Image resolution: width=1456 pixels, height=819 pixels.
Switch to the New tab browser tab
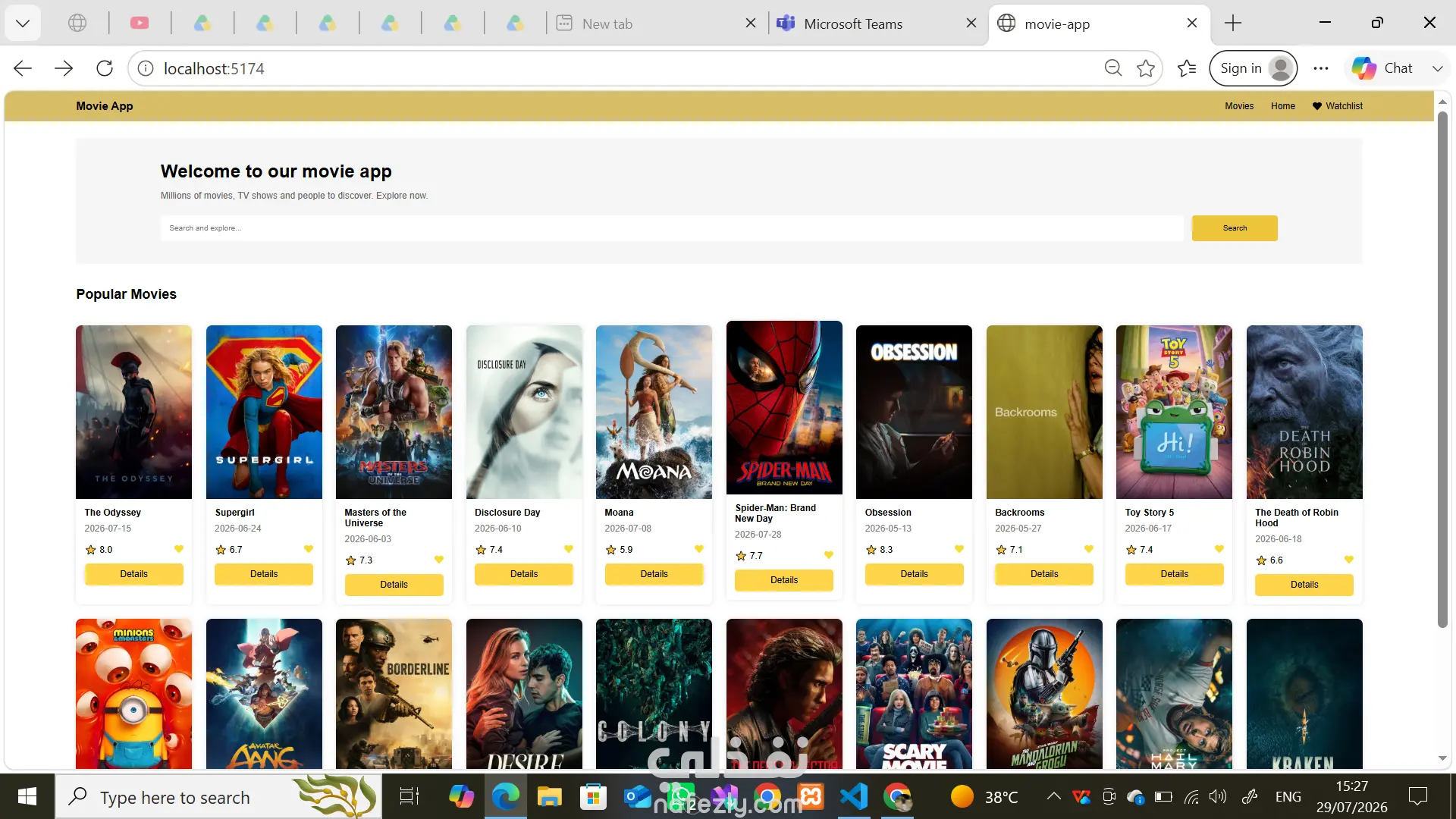pos(657,24)
